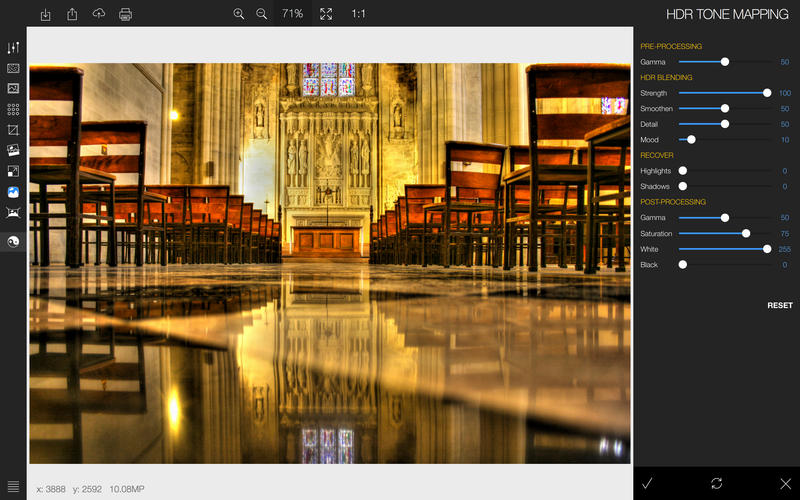Adjust the HDR Strength slider
800x500 pixels.
tap(767, 93)
